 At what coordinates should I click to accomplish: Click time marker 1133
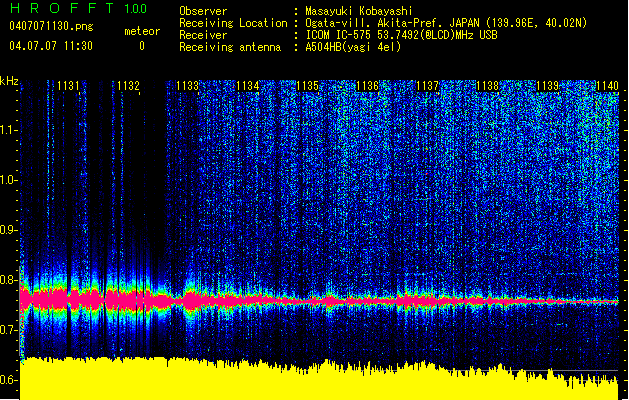(188, 86)
